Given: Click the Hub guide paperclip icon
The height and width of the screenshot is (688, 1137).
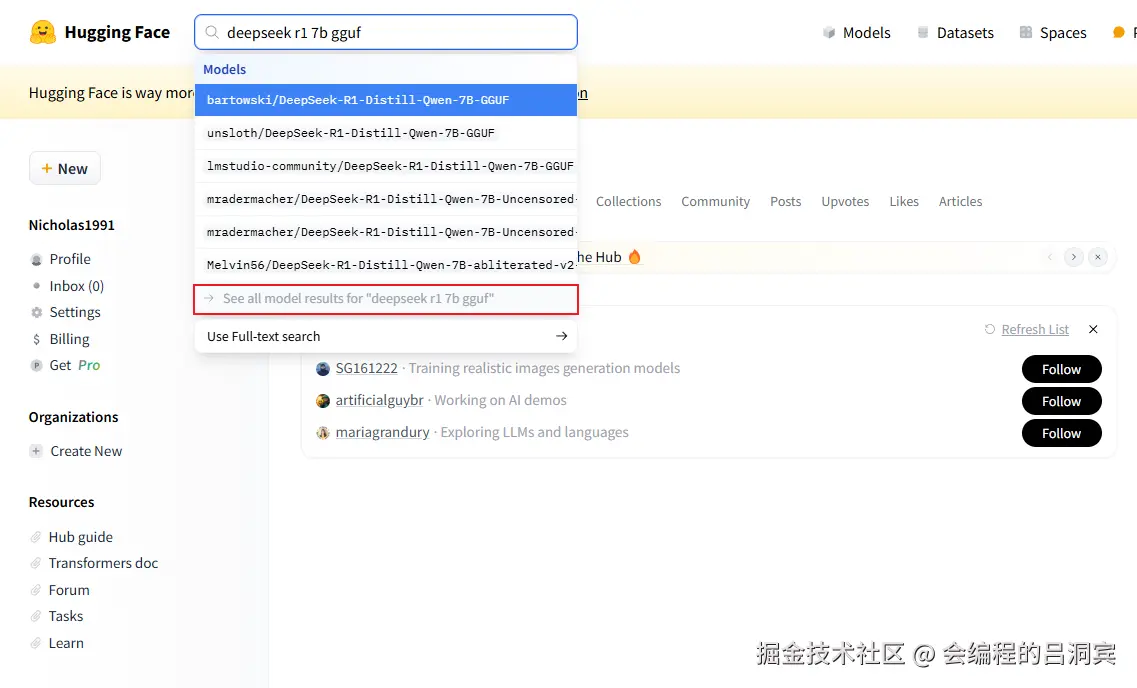Looking at the screenshot, I should point(36,537).
